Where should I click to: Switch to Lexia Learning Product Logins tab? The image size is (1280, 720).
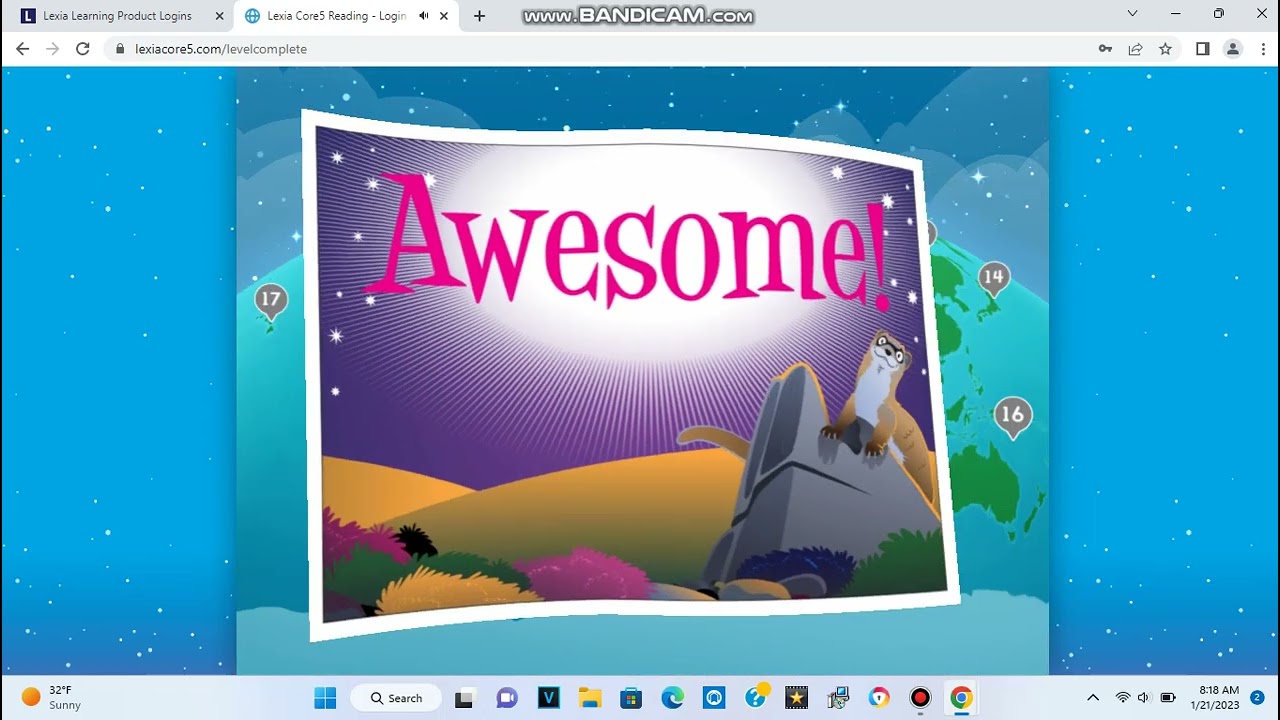(117, 16)
